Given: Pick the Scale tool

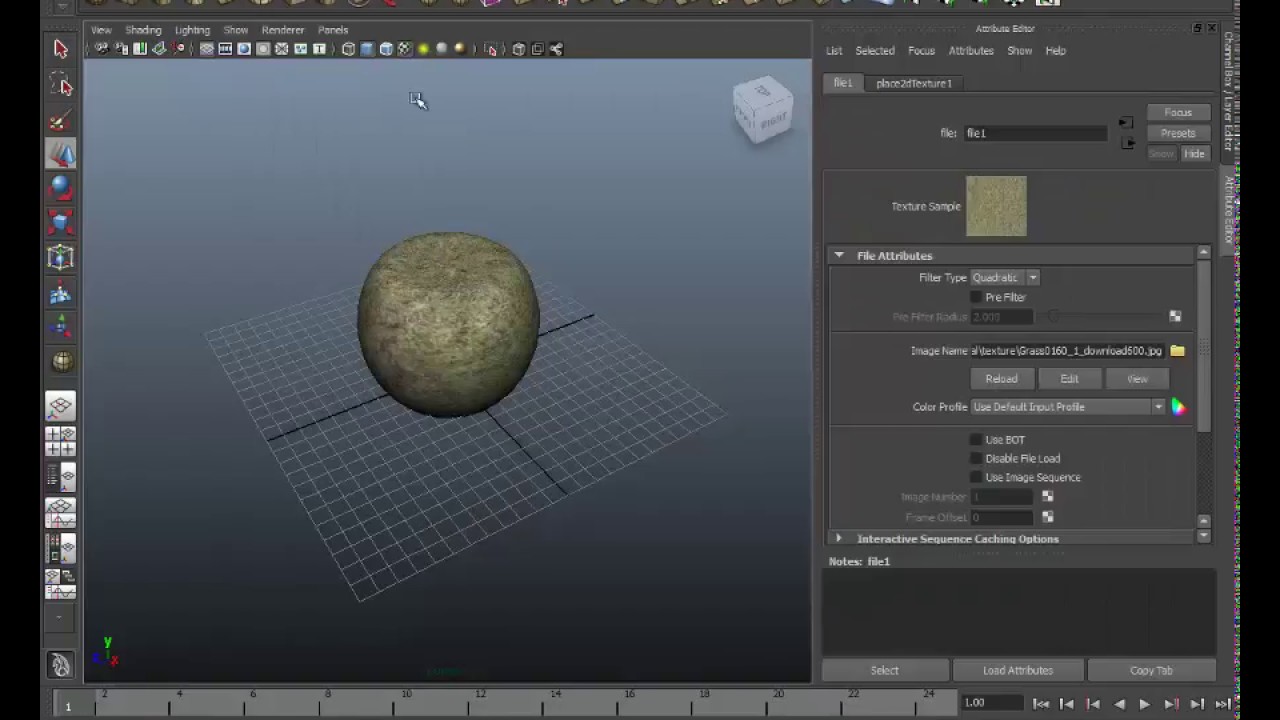Looking at the screenshot, I should [60, 222].
